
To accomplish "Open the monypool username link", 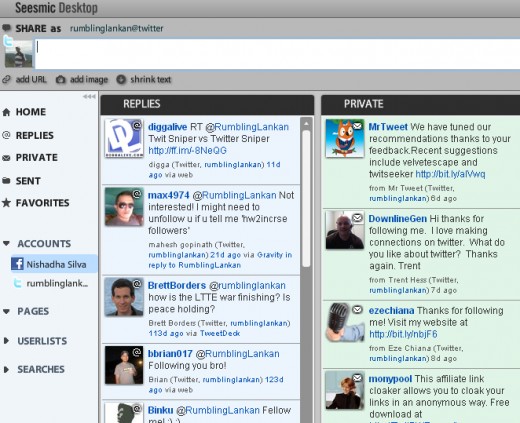I will click(x=390, y=379).
